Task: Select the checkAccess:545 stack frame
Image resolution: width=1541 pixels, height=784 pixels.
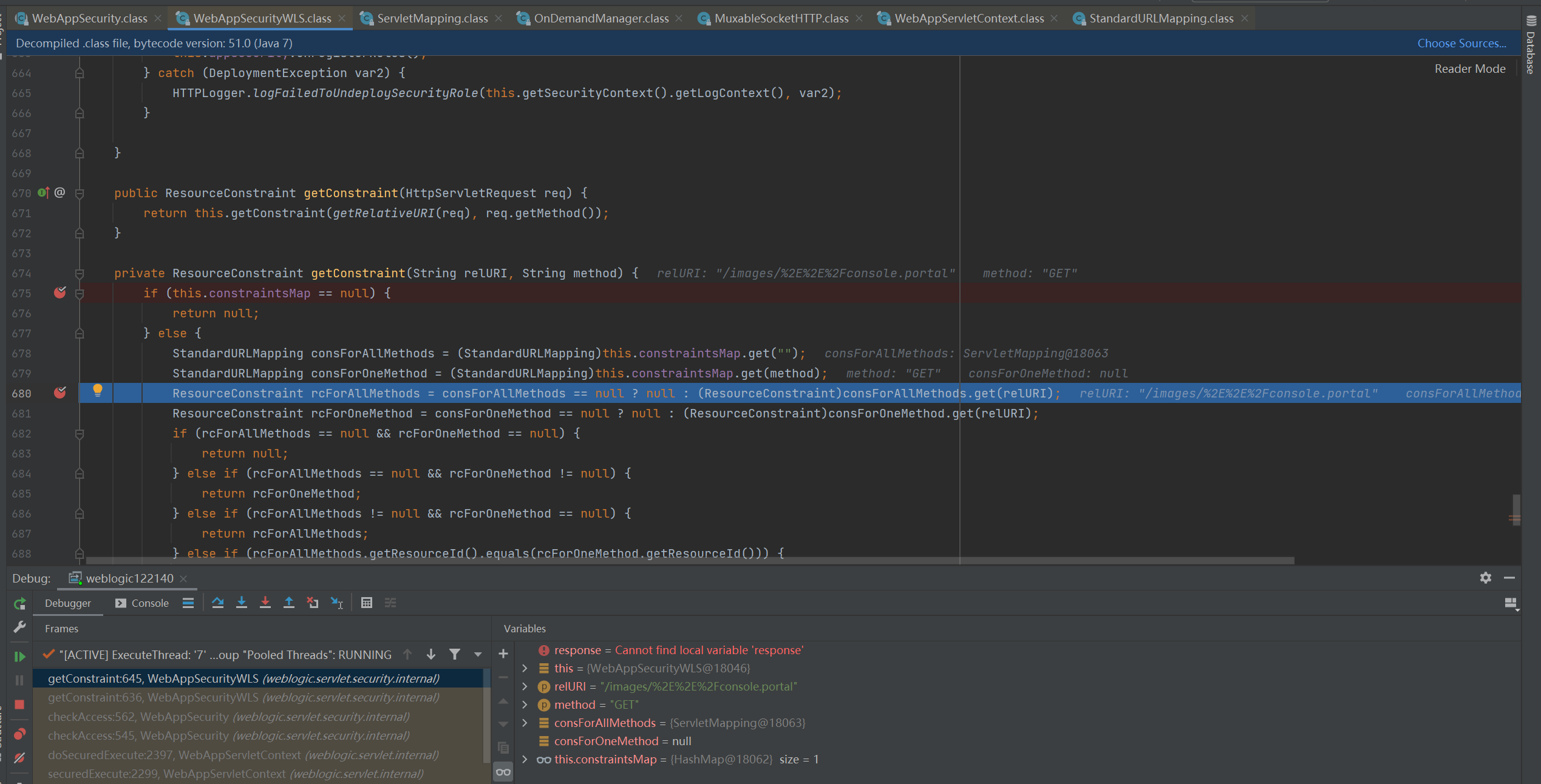Action: pyautogui.click(x=259, y=735)
